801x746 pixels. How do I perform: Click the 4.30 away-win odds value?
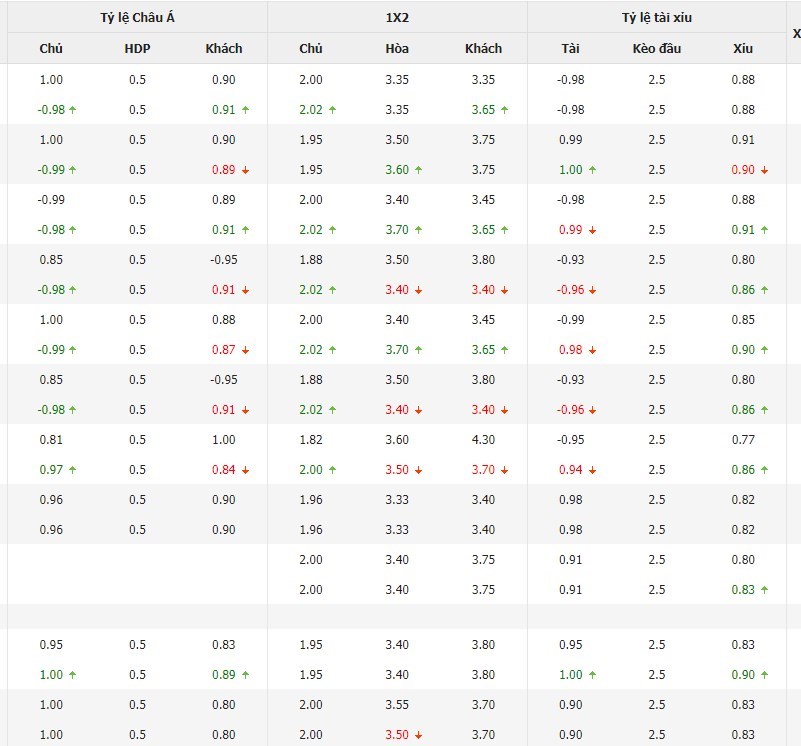point(483,440)
